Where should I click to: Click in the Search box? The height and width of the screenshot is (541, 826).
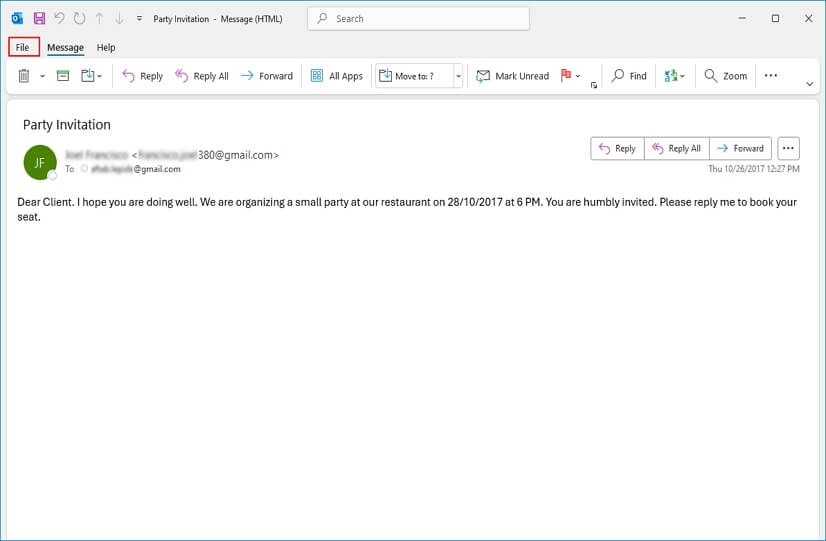pyautogui.click(x=418, y=18)
